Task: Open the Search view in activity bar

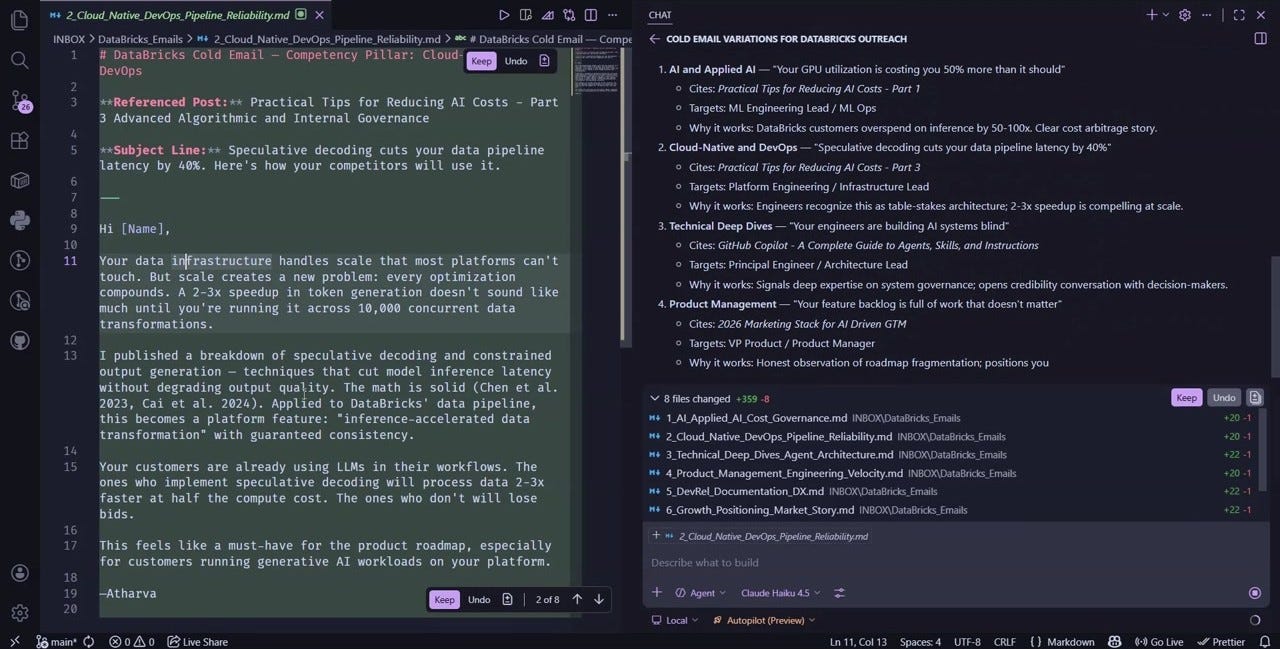Action: pos(19,60)
